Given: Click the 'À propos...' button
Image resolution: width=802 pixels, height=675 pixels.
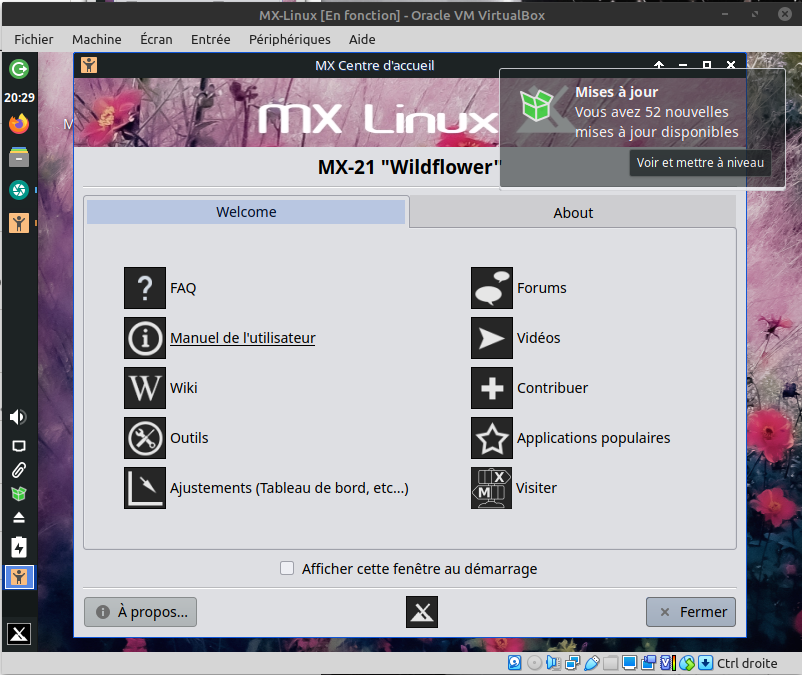Looking at the screenshot, I should pos(141,612).
